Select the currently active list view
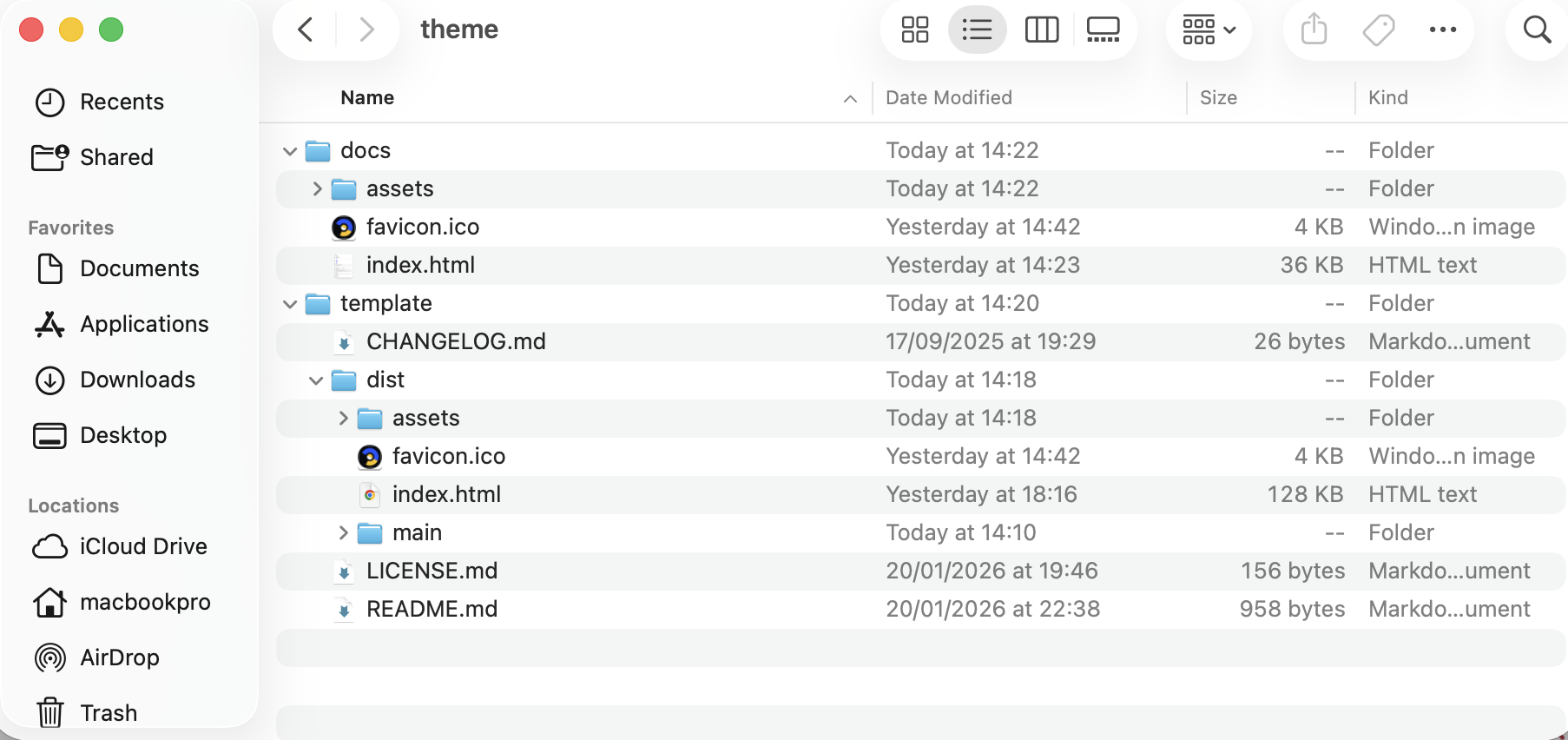1568x740 pixels. pos(977,29)
